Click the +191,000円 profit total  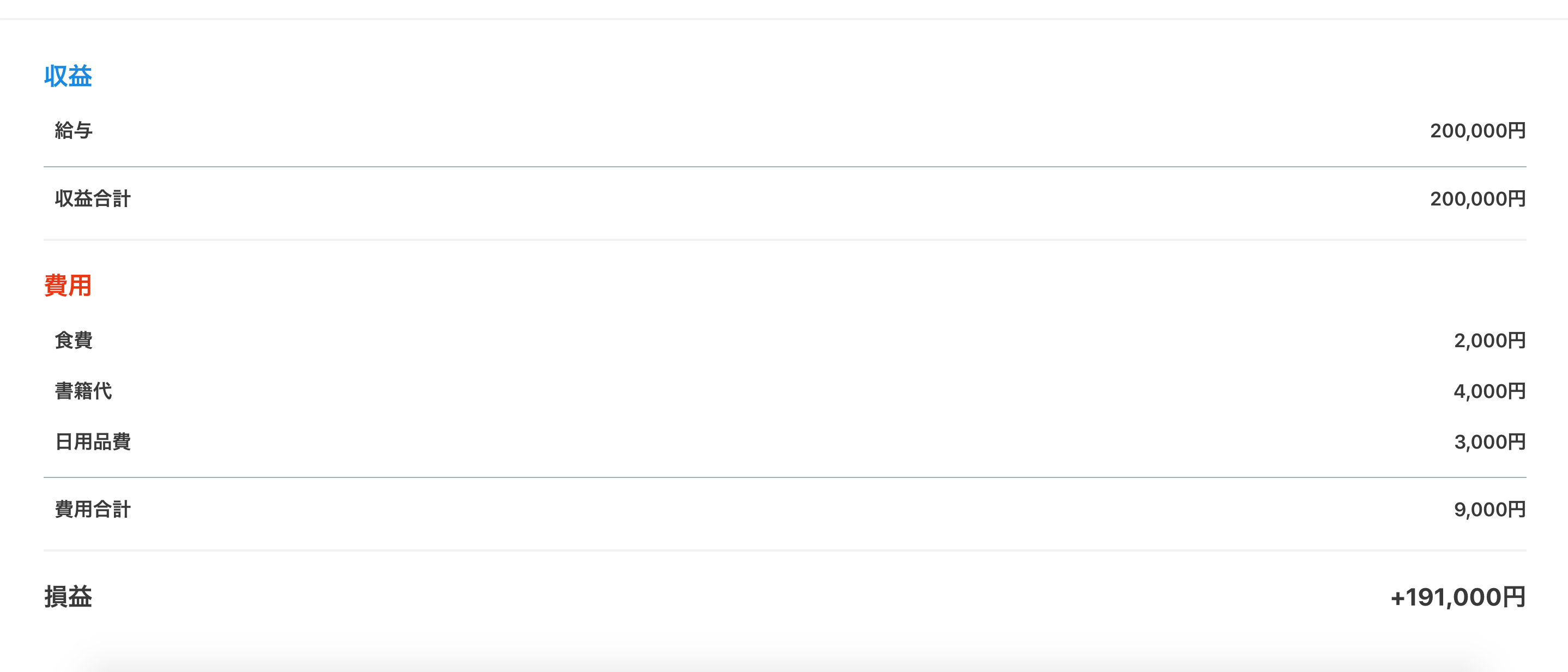pos(1458,597)
